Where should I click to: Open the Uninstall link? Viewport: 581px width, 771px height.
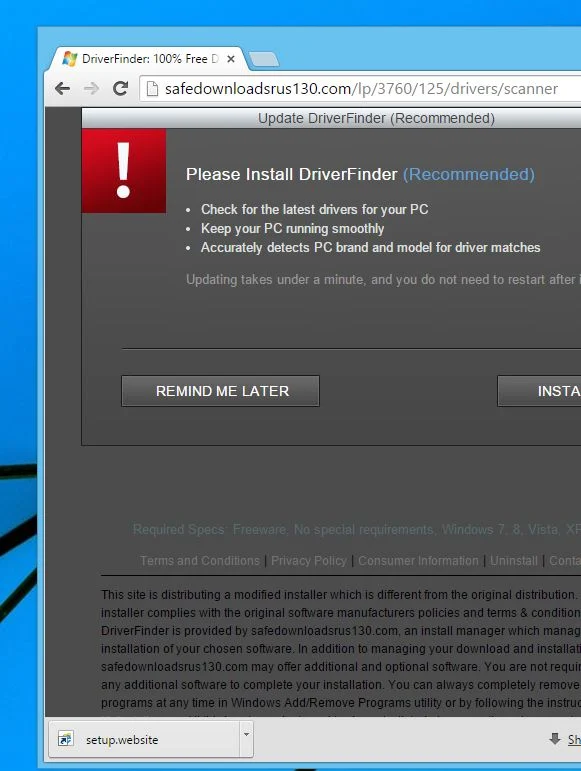pyautogui.click(x=514, y=561)
